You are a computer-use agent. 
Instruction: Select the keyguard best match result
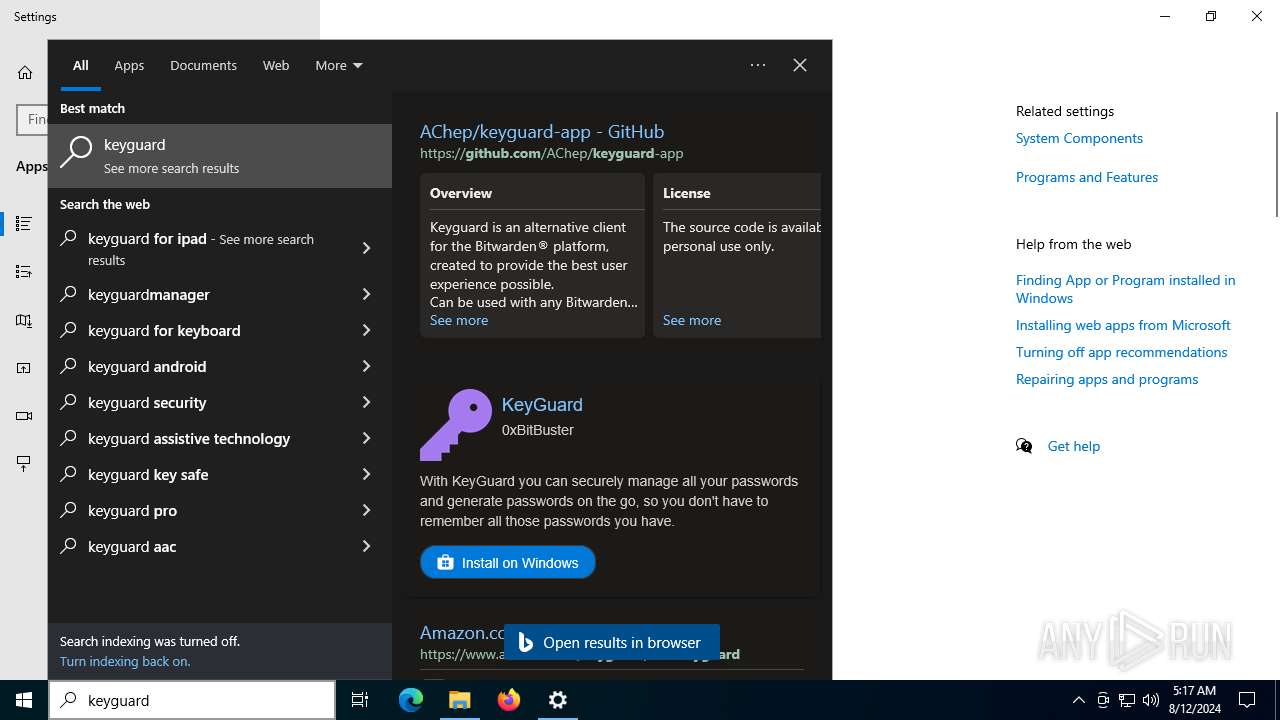pyautogui.click(x=220, y=156)
